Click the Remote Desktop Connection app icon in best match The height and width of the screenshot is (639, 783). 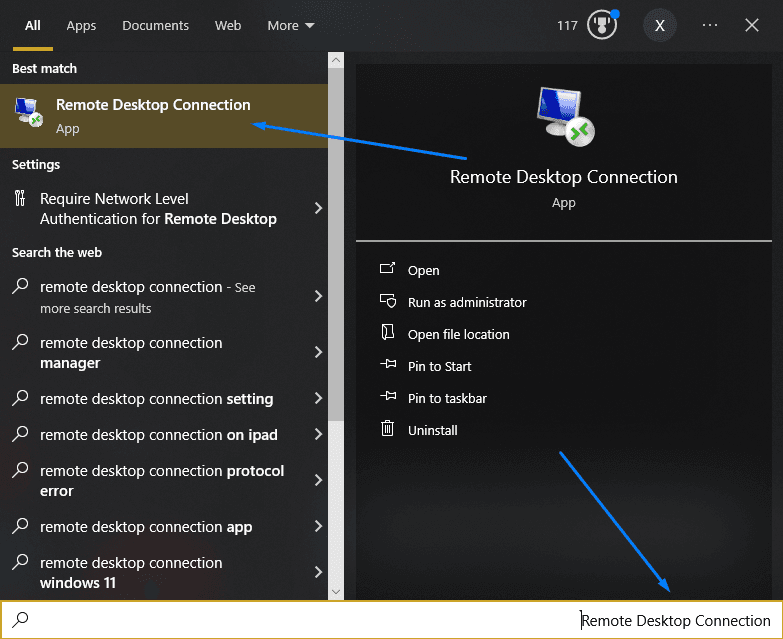(x=28, y=112)
